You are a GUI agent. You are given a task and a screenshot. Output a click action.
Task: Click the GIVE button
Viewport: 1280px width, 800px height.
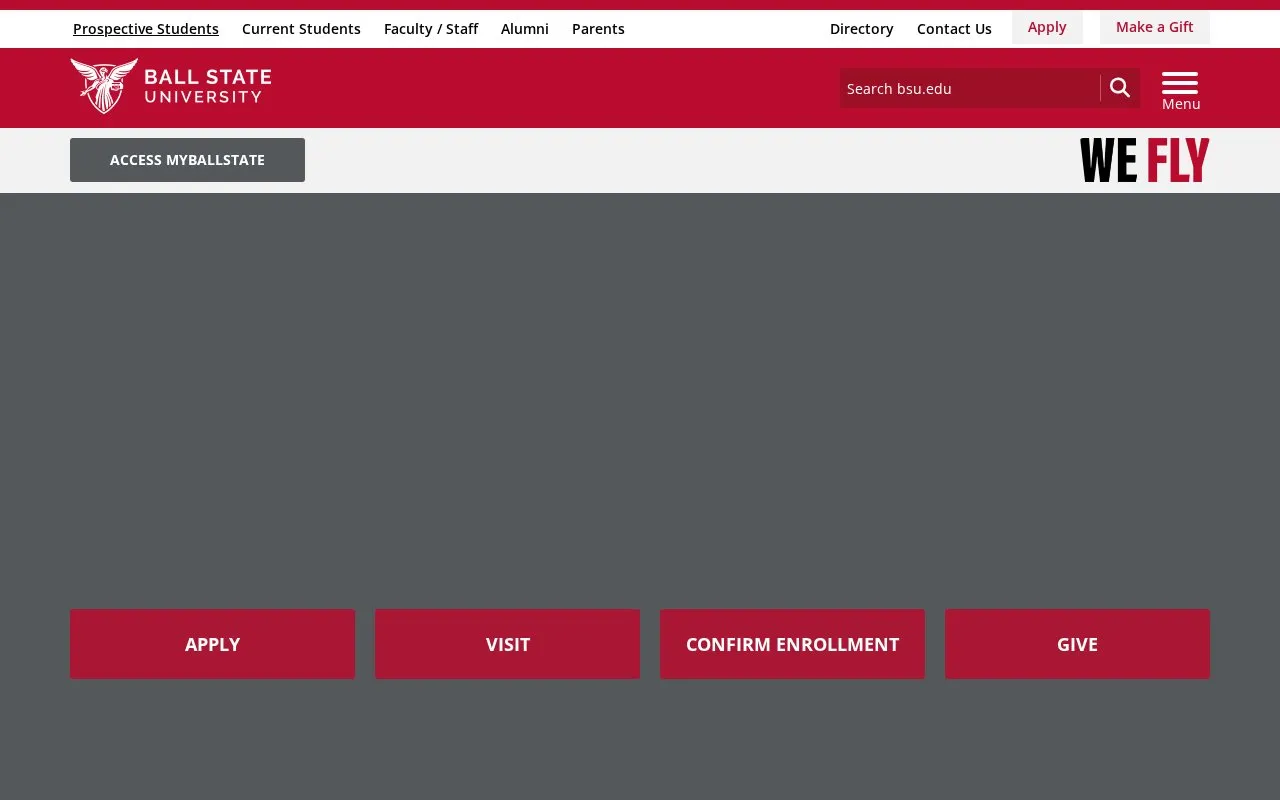pos(1077,644)
